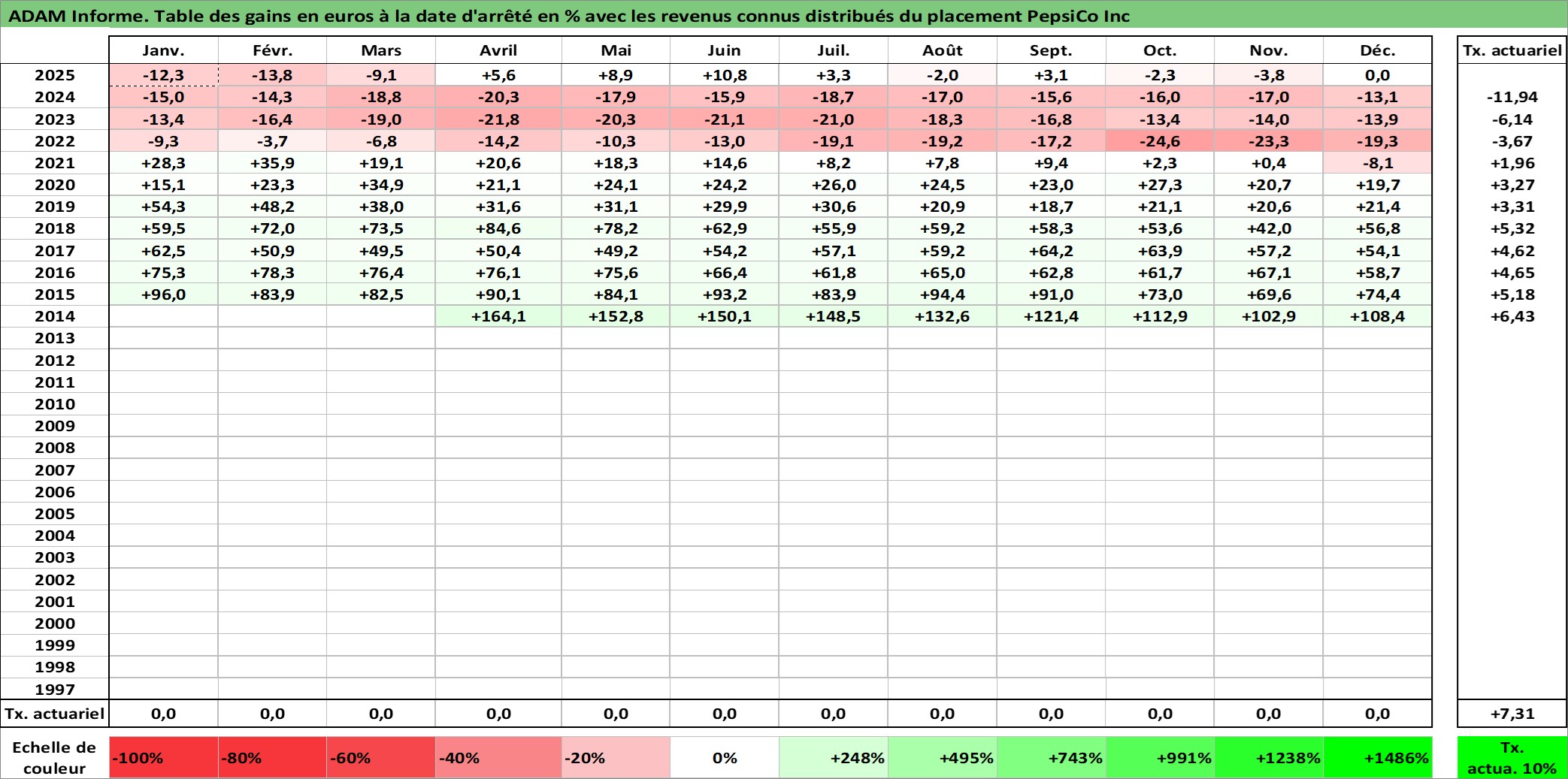Click the +152,8 cell for May 2014
Screen dimensions: 1568x779
tap(616, 316)
